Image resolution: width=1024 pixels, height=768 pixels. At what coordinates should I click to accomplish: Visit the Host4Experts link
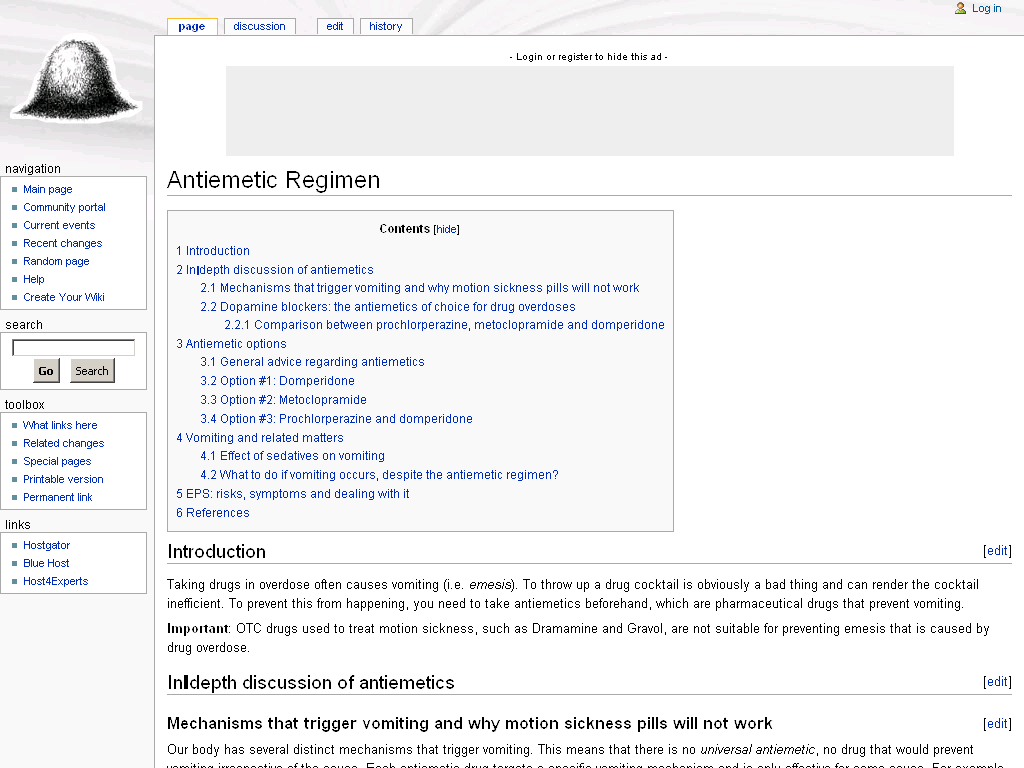point(56,581)
